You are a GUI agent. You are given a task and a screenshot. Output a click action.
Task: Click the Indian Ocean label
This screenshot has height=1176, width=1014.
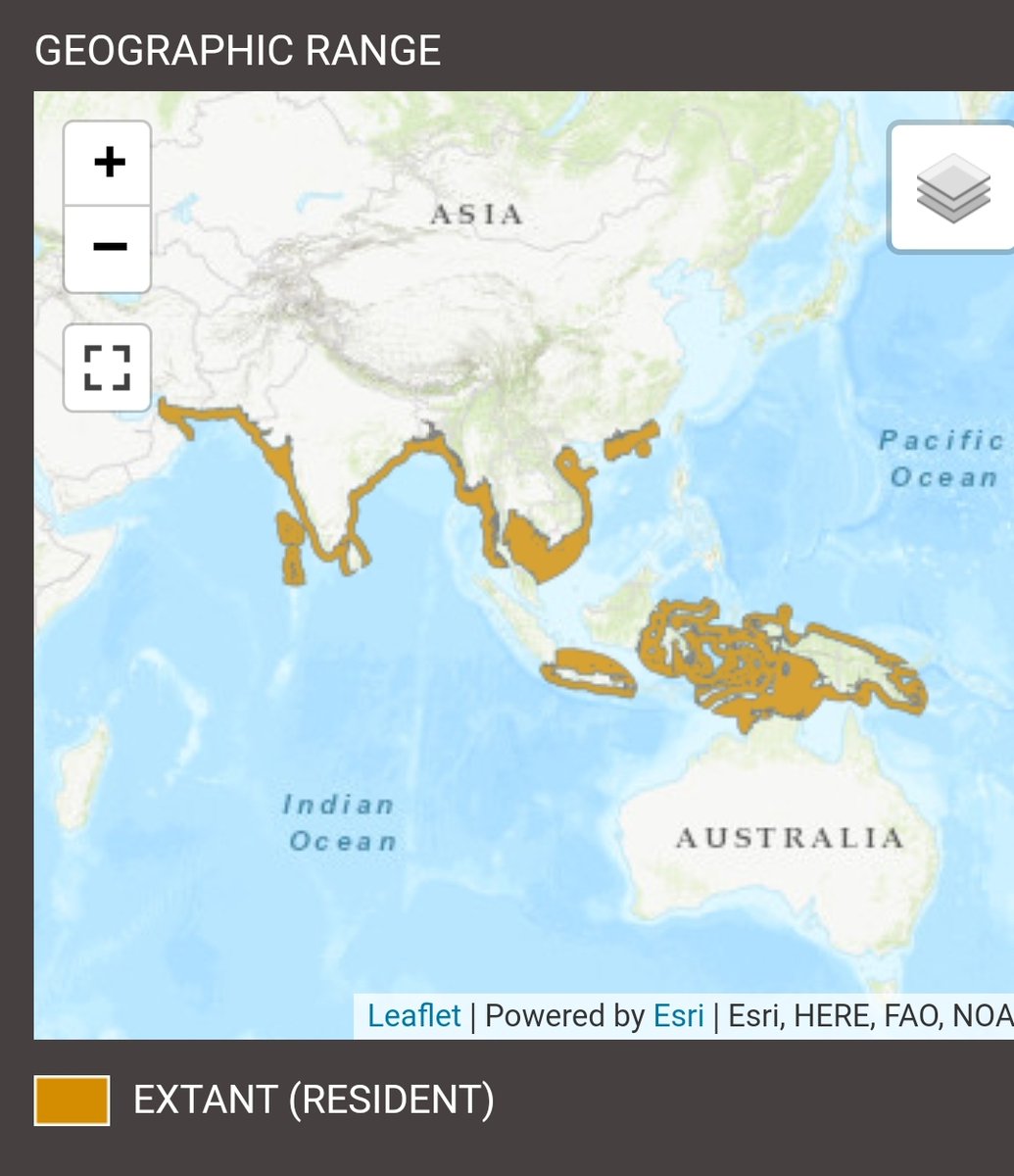(340, 823)
